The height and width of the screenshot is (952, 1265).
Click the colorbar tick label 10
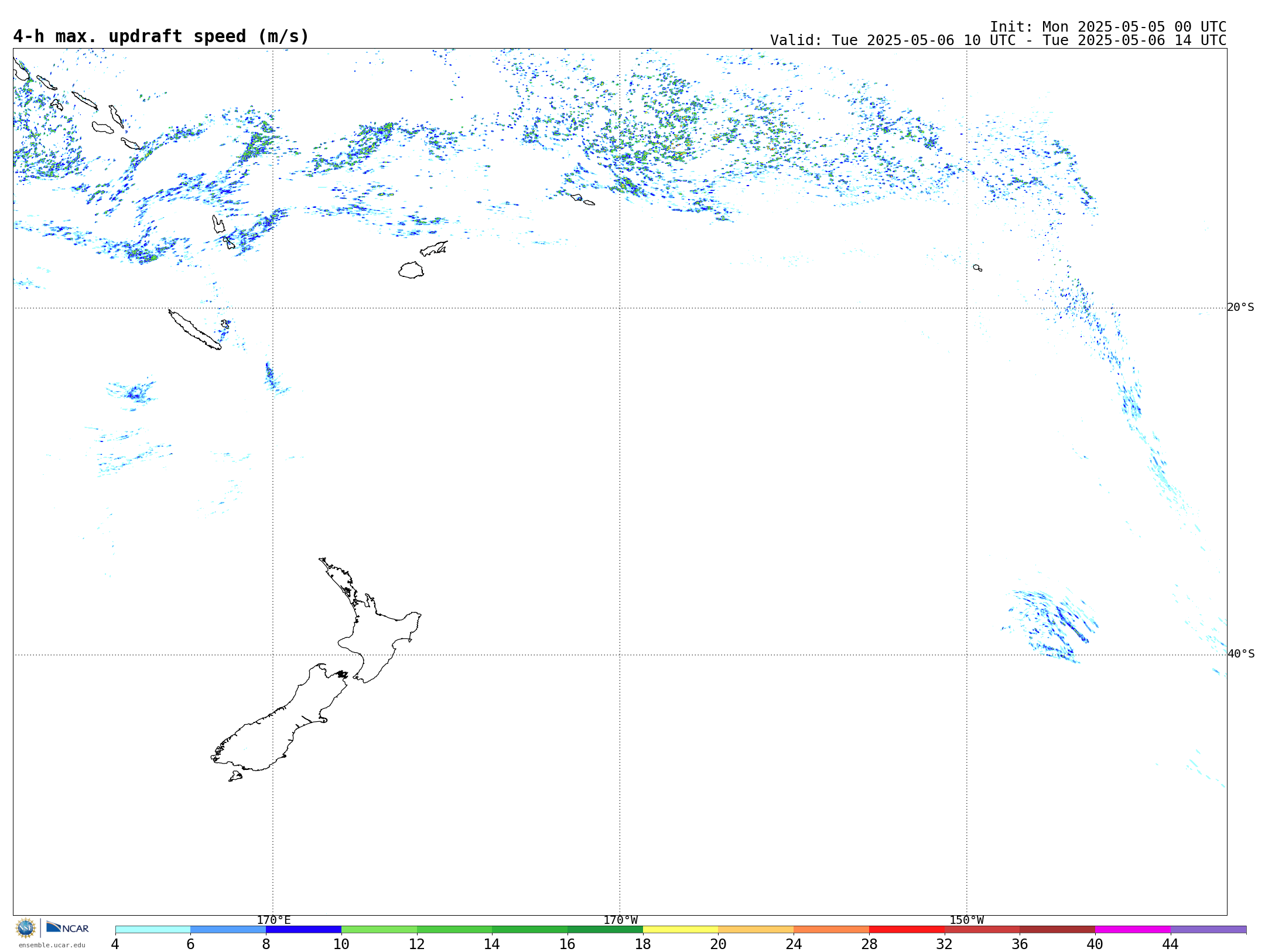click(x=341, y=944)
